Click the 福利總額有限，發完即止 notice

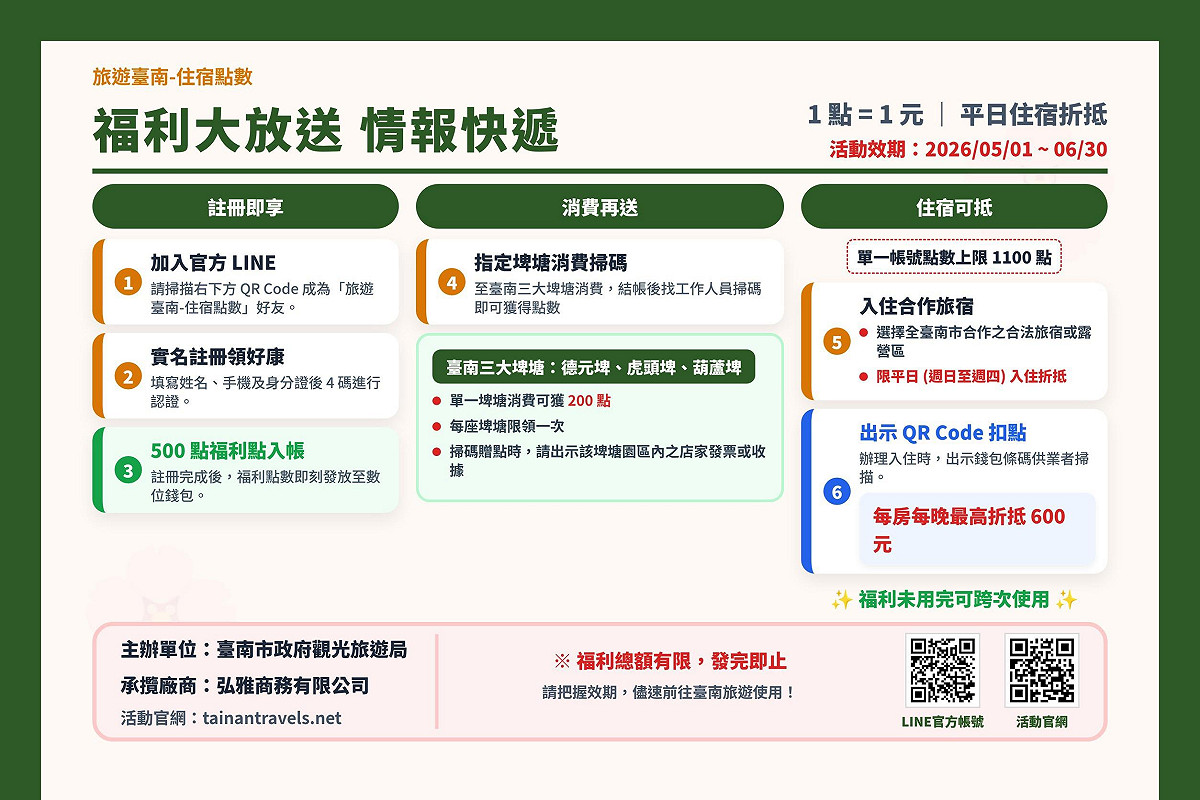pos(670,661)
